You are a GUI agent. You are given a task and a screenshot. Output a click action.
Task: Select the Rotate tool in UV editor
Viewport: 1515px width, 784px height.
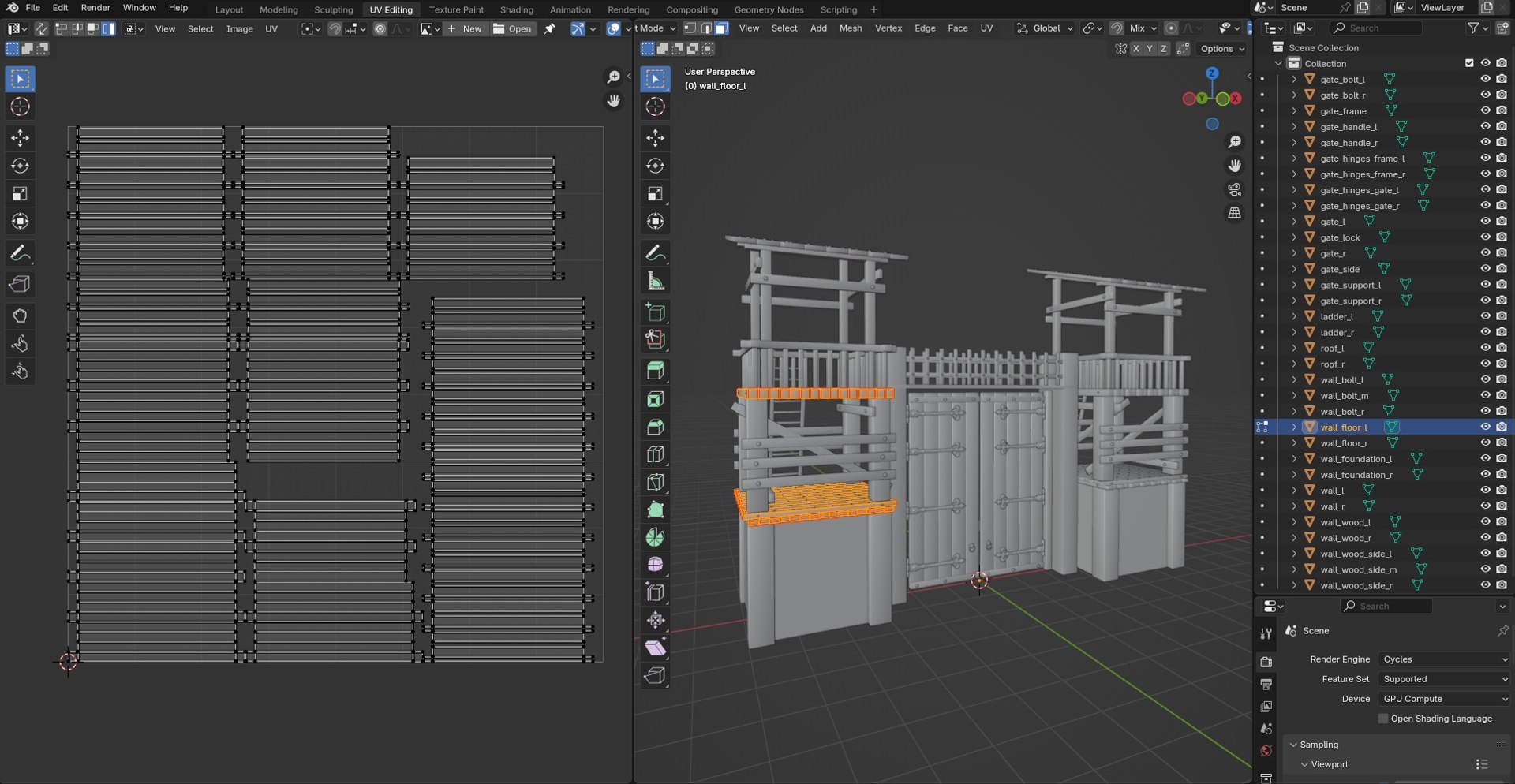coord(20,166)
